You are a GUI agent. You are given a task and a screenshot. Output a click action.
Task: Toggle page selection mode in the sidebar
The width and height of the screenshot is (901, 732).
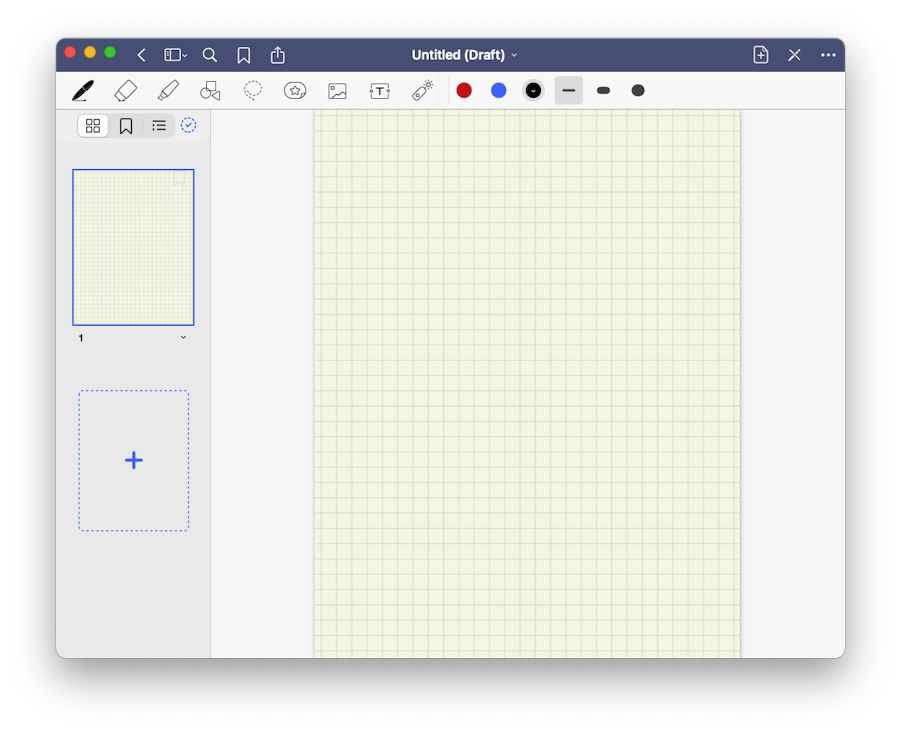(188, 125)
